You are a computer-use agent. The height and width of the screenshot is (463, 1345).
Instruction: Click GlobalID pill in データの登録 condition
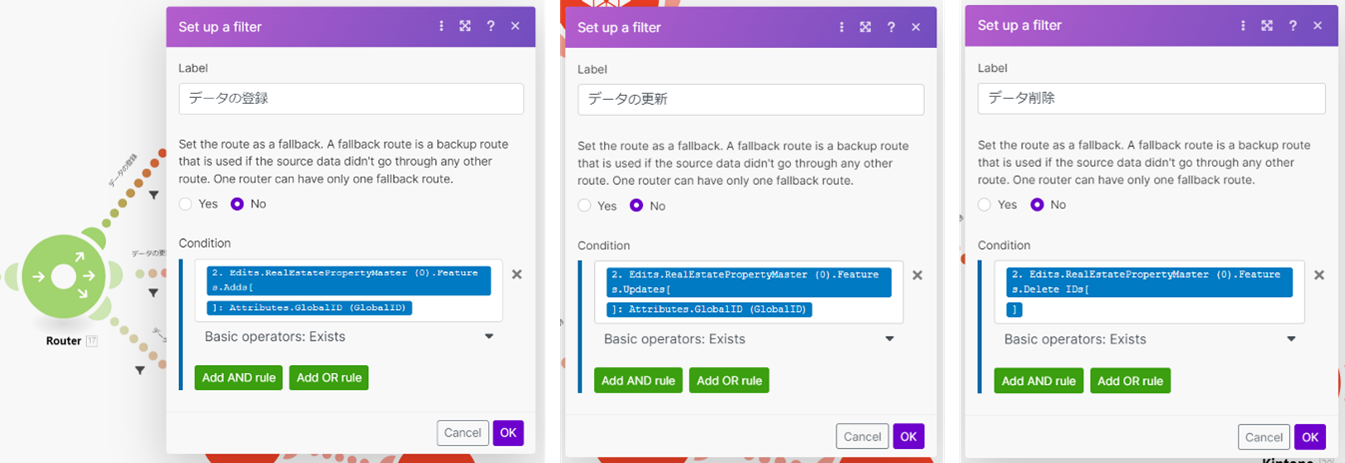(x=310, y=308)
